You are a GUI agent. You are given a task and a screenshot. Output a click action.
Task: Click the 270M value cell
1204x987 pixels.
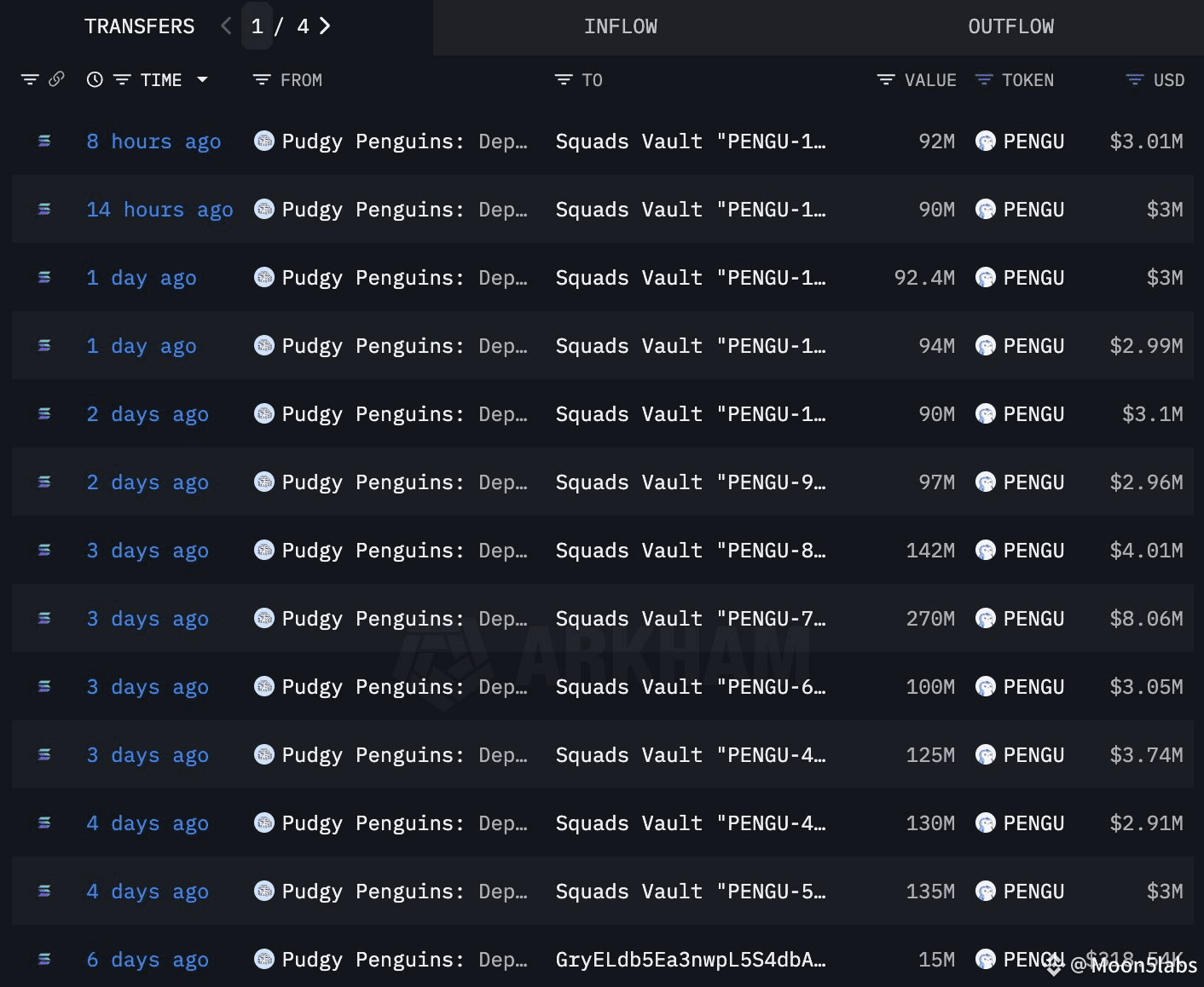pos(930,619)
